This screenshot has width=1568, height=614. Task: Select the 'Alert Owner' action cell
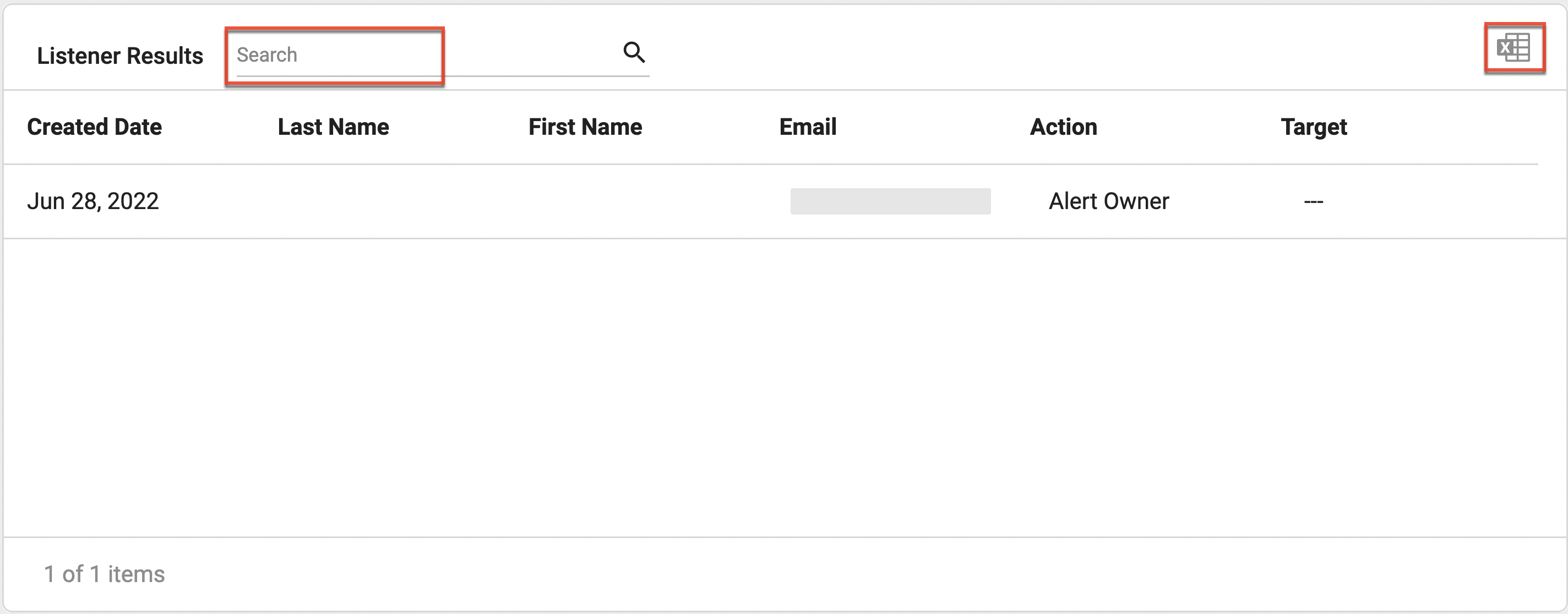1108,201
